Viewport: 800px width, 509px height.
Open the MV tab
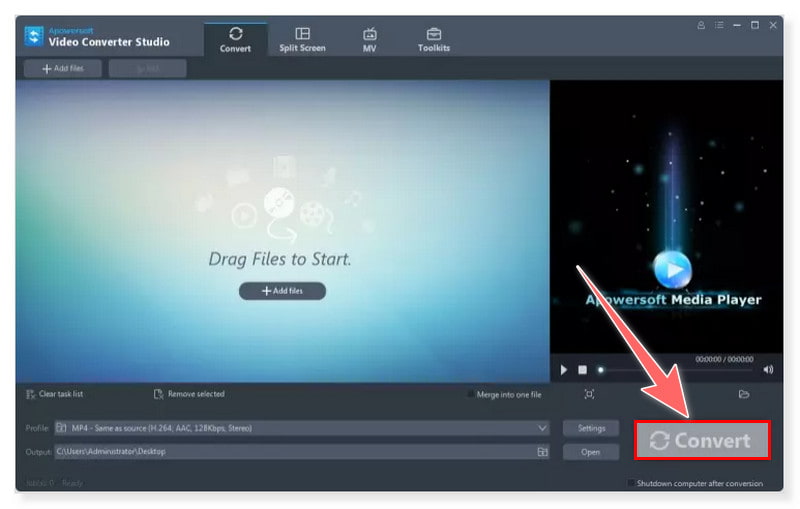pos(369,39)
